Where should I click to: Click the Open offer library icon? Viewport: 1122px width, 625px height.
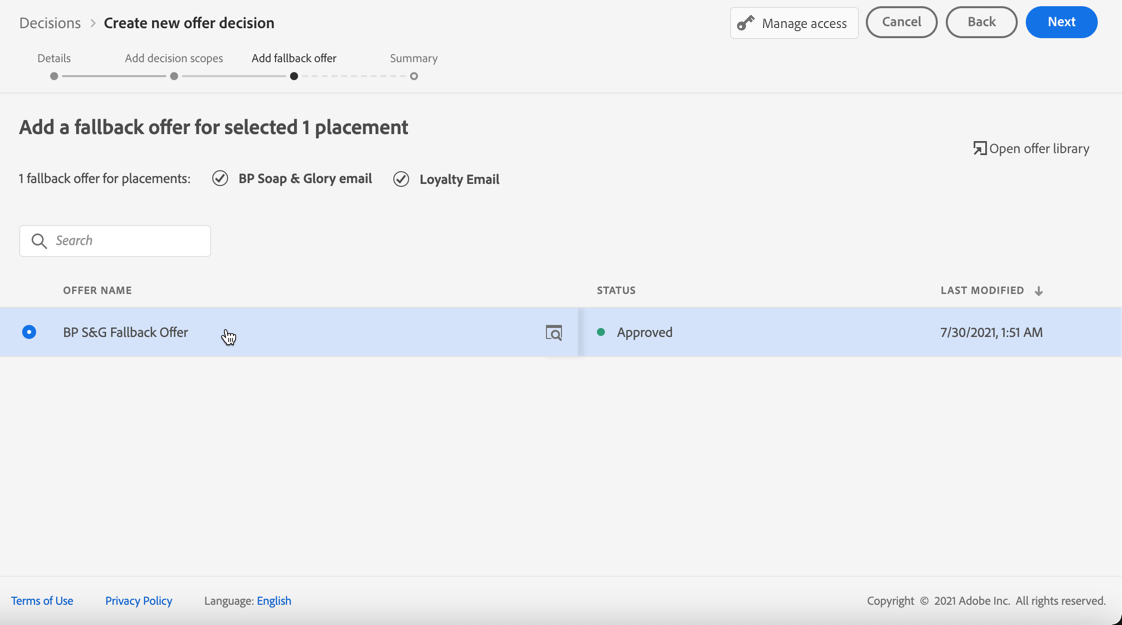tap(979, 148)
